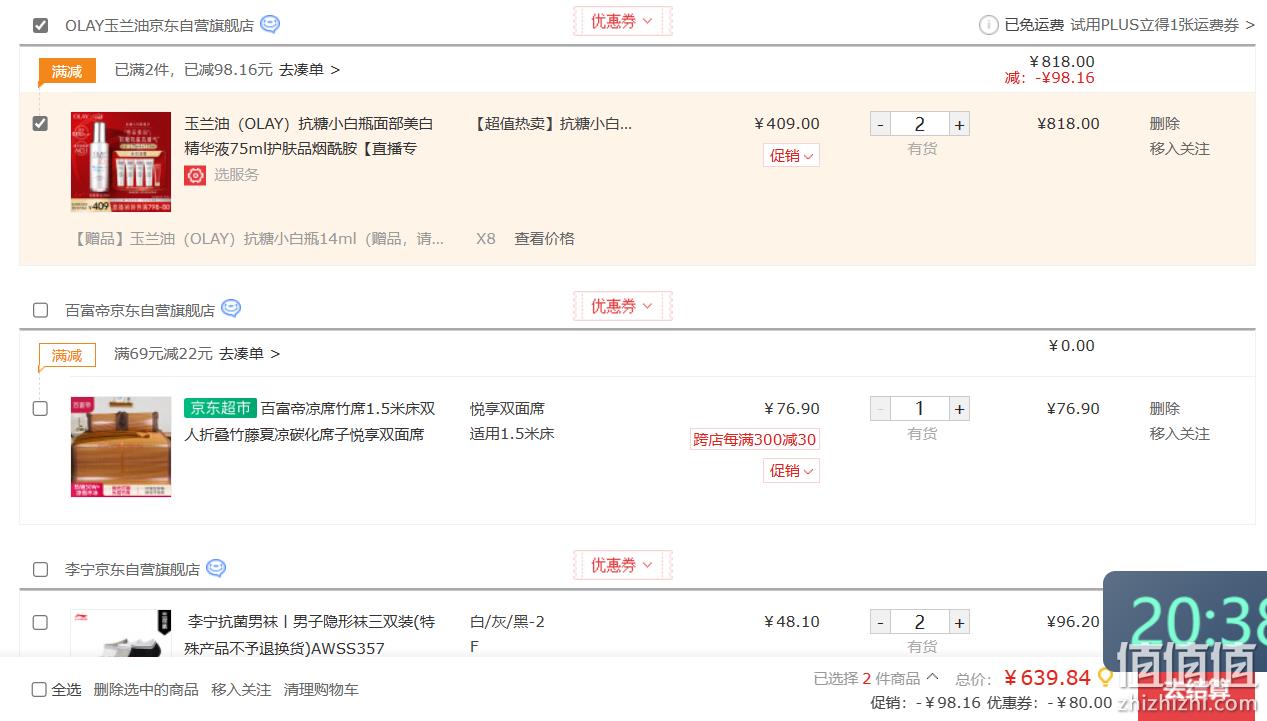Increase OLAY item quantity with plus
Image resolution: width=1267 pixels, height=721 pixels.
click(959, 124)
